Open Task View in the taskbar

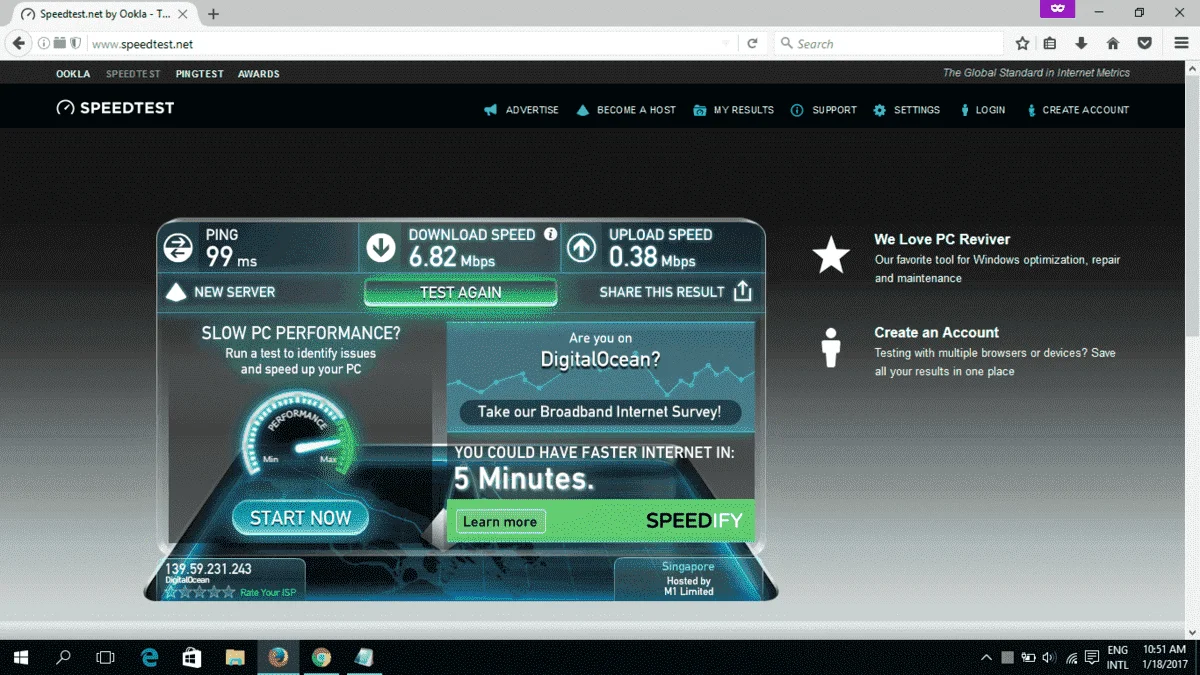tap(105, 657)
